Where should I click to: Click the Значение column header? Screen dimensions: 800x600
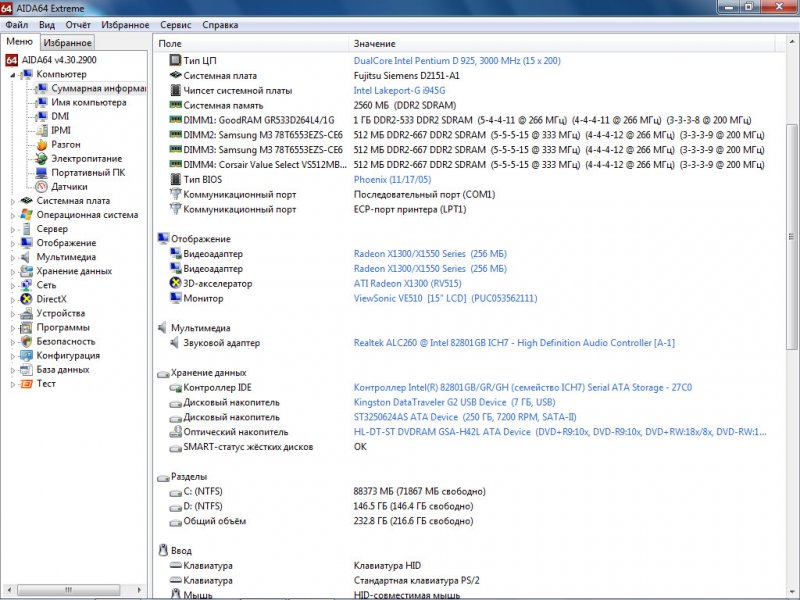click(x=375, y=44)
